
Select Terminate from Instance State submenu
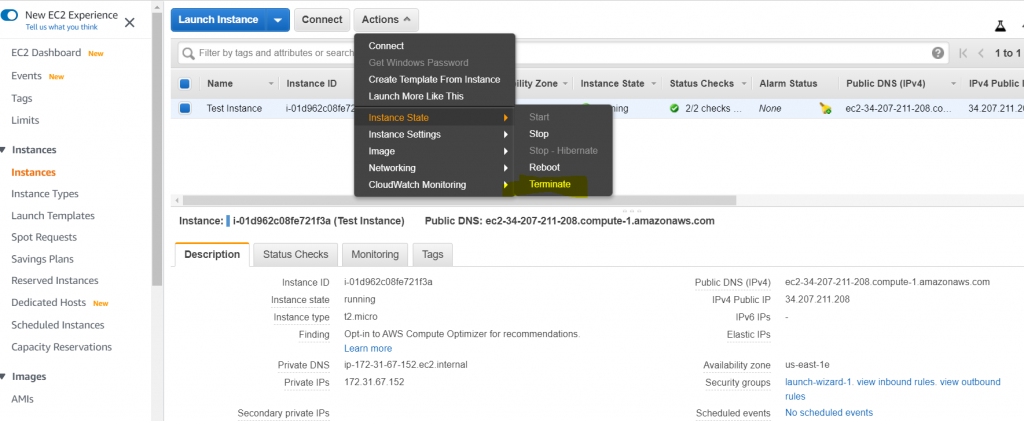pyautogui.click(x=549, y=184)
